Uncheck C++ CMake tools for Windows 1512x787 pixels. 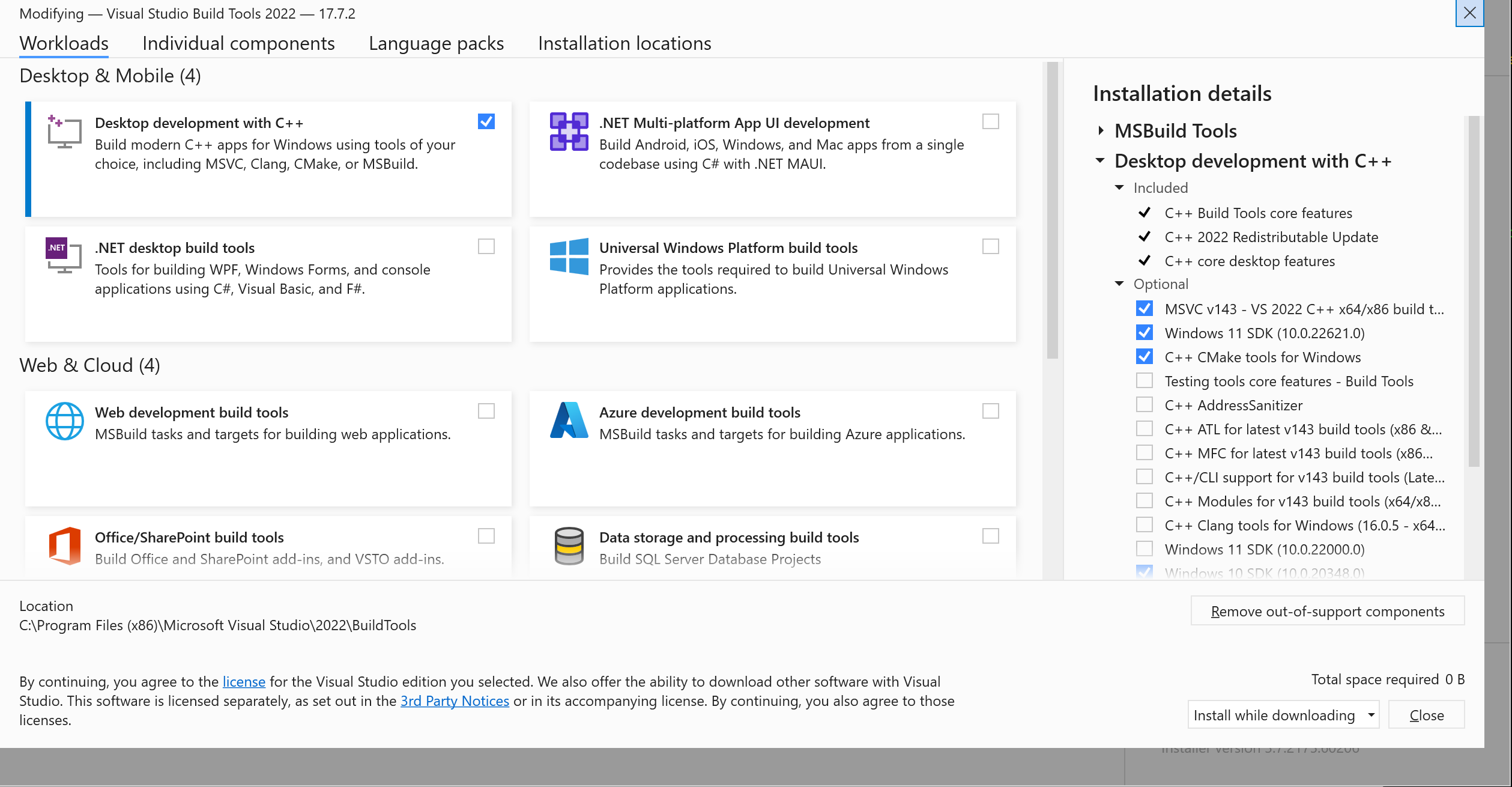tap(1145, 357)
